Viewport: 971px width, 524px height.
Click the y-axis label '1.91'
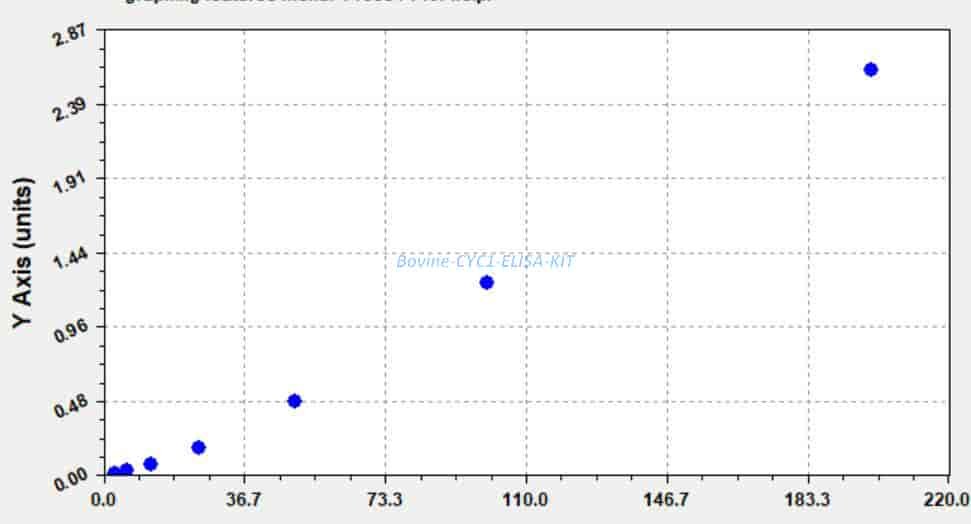click(69, 183)
